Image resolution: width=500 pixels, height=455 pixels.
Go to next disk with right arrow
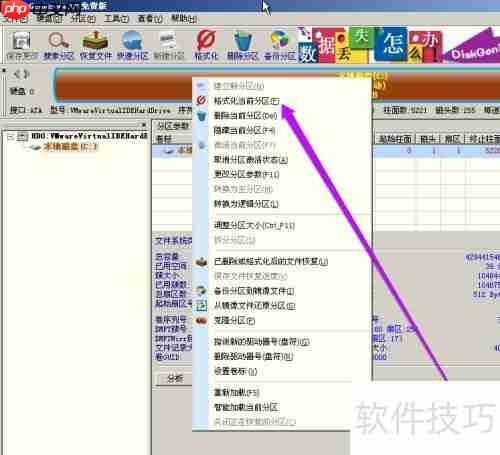(x=27, y=74)
